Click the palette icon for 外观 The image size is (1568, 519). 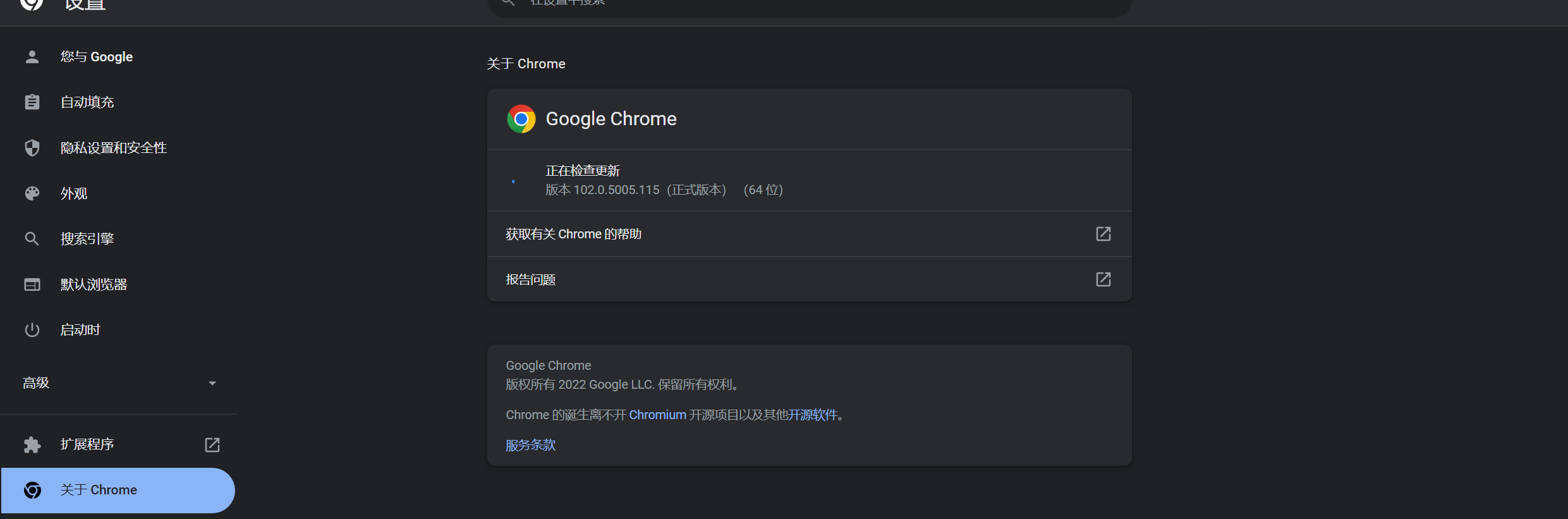click(32, 193)
